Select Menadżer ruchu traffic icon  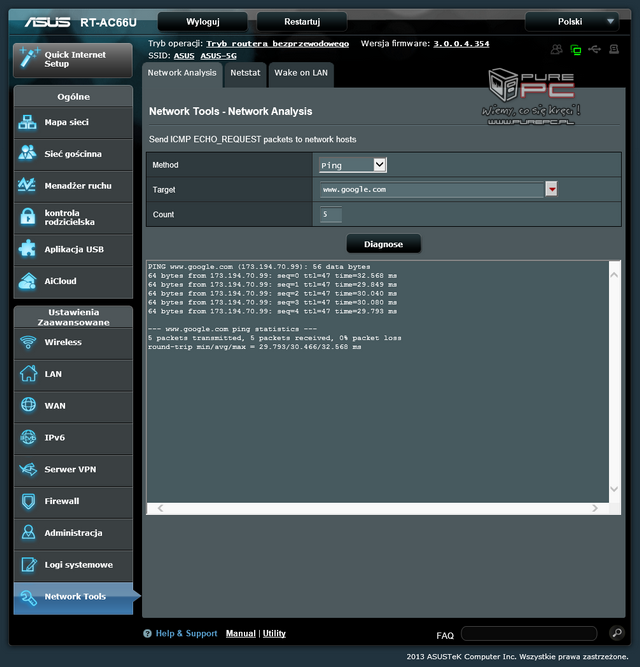click(x=27, y=185)
